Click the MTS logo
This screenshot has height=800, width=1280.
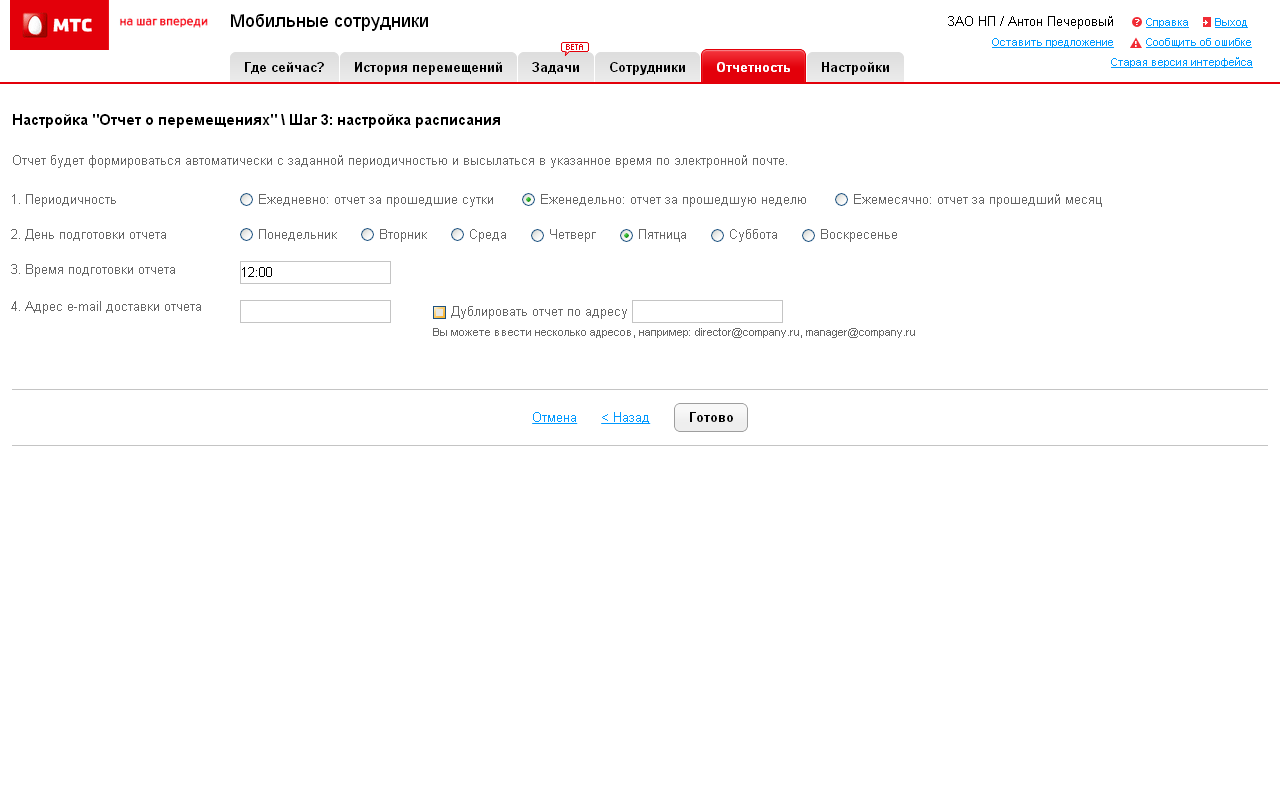pyautogui.click(x=59, y=25)
